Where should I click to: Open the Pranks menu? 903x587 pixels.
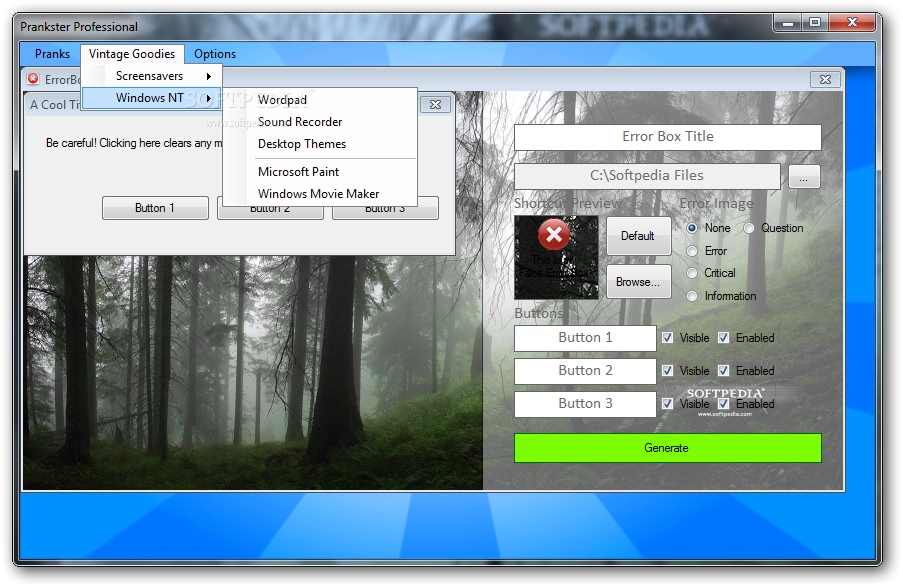click(x=52, y=54)
